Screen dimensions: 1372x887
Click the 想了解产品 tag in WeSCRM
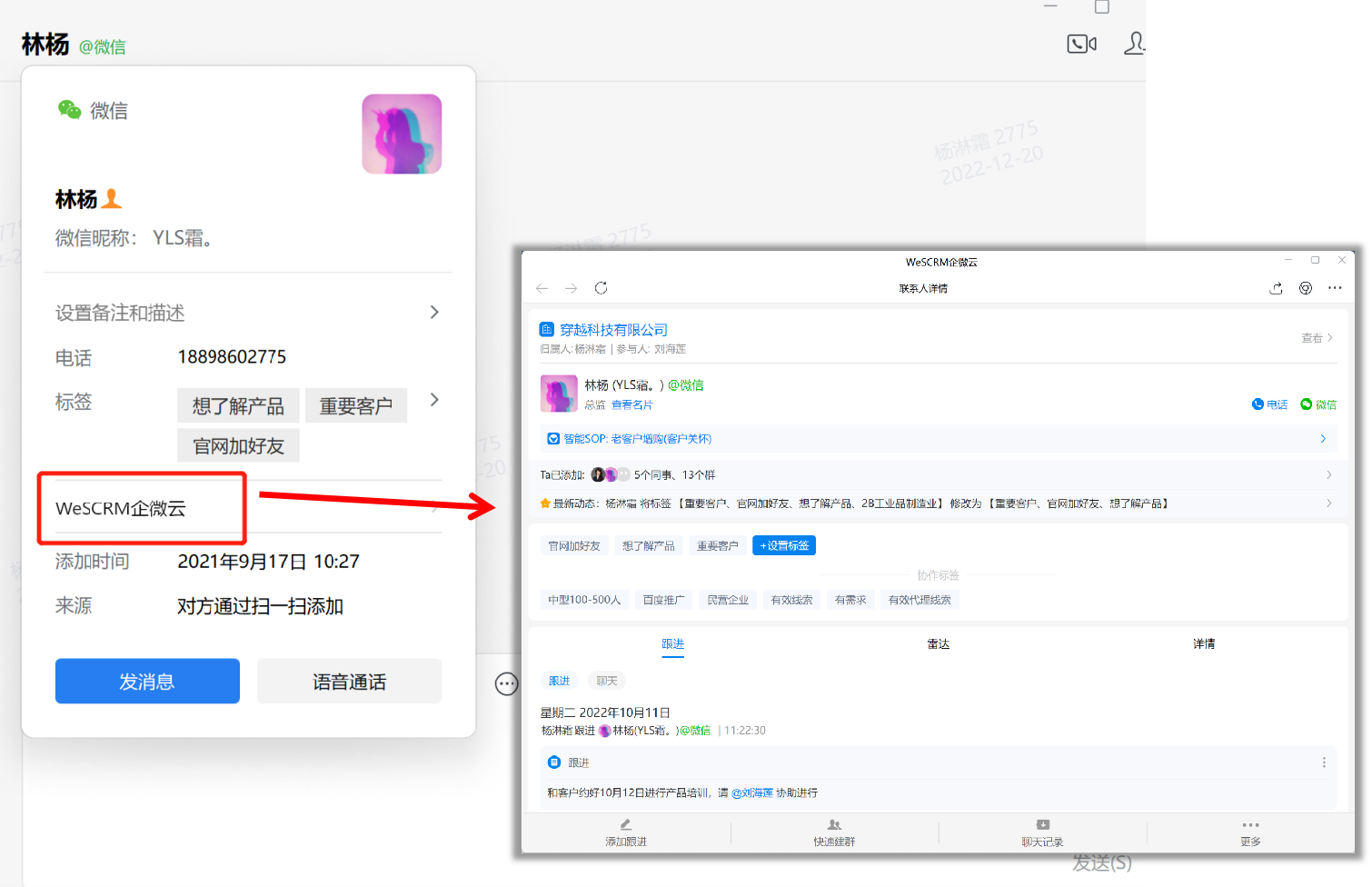[x=649, y=545]
